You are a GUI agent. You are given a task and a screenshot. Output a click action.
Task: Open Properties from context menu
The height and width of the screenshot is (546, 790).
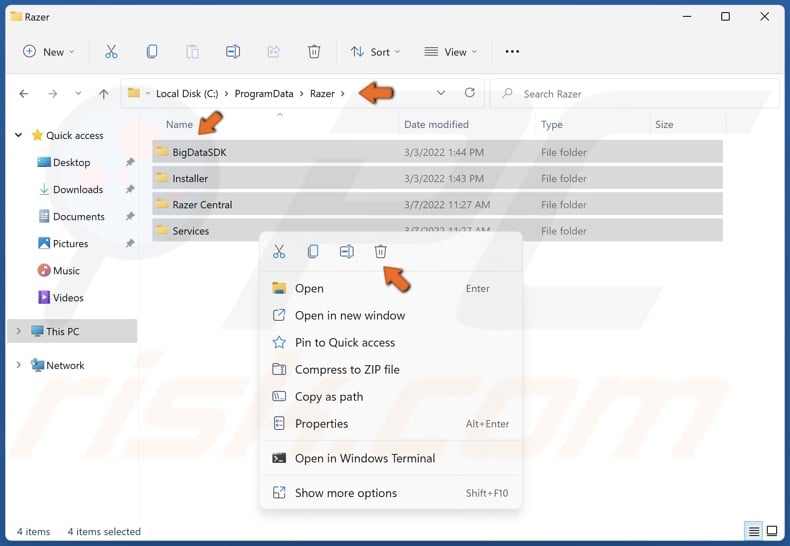click(x=390, y=424)
